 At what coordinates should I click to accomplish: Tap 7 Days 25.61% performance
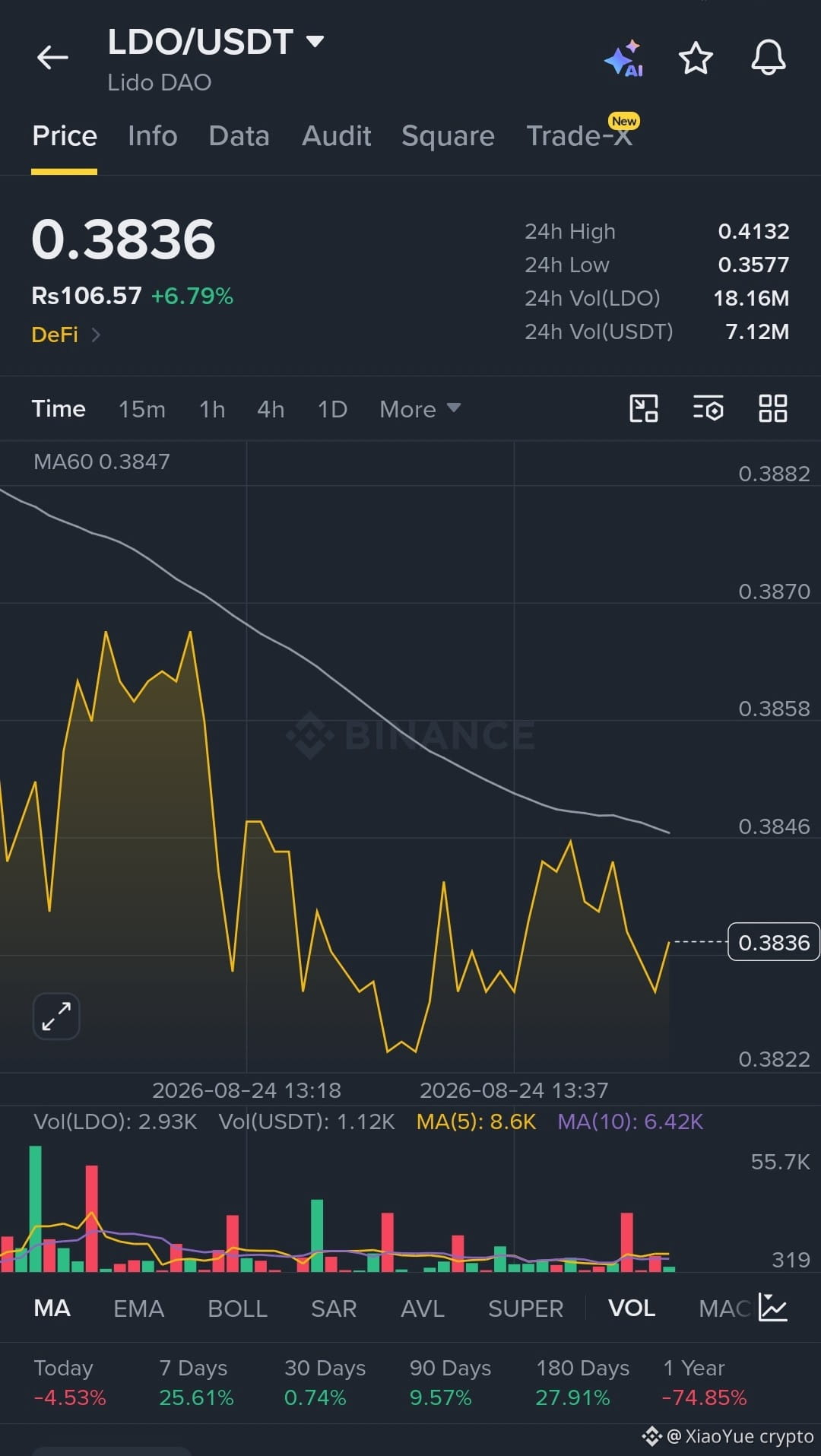(x=196, y=1383)
